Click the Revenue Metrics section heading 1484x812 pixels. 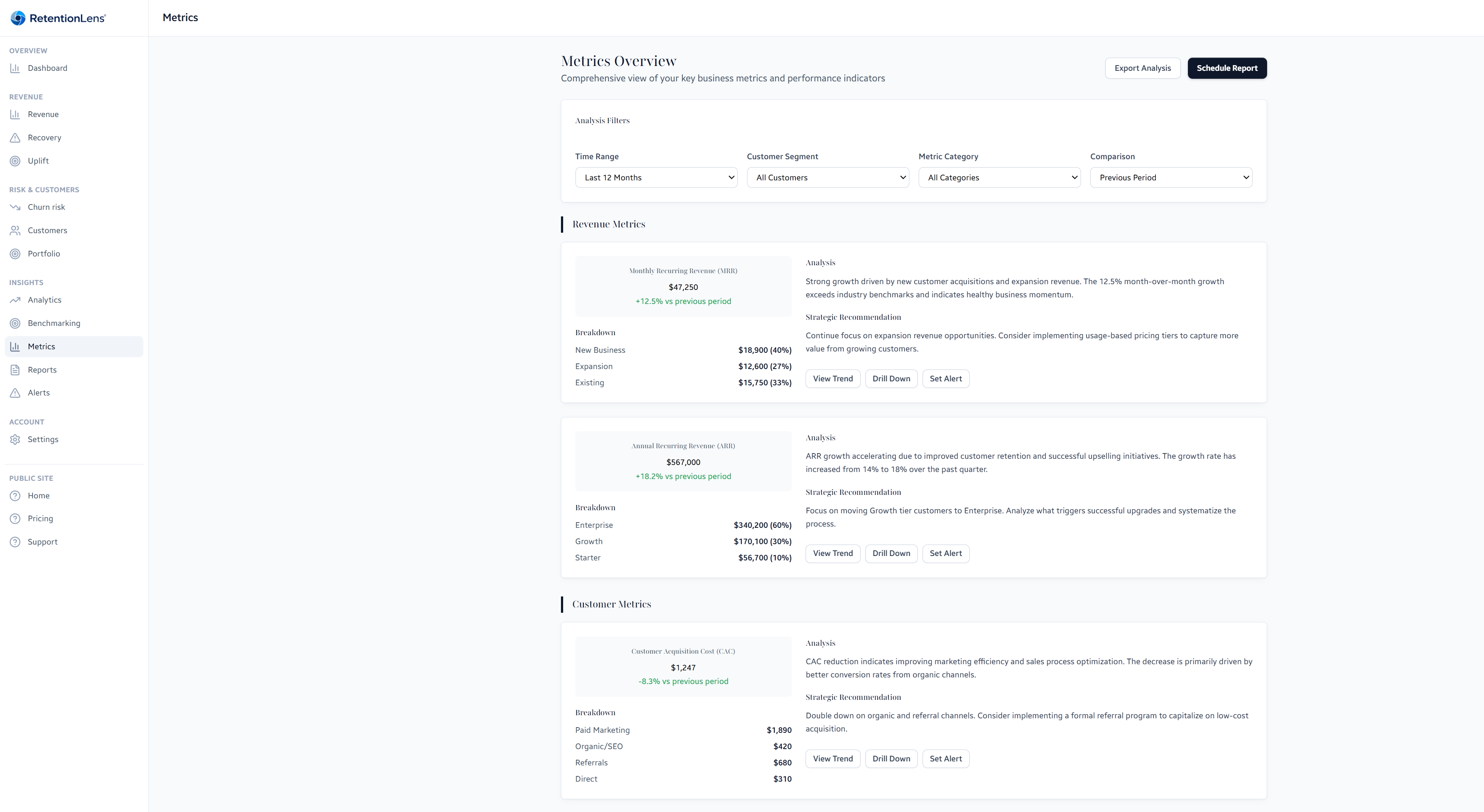click(x=608, y=224)
